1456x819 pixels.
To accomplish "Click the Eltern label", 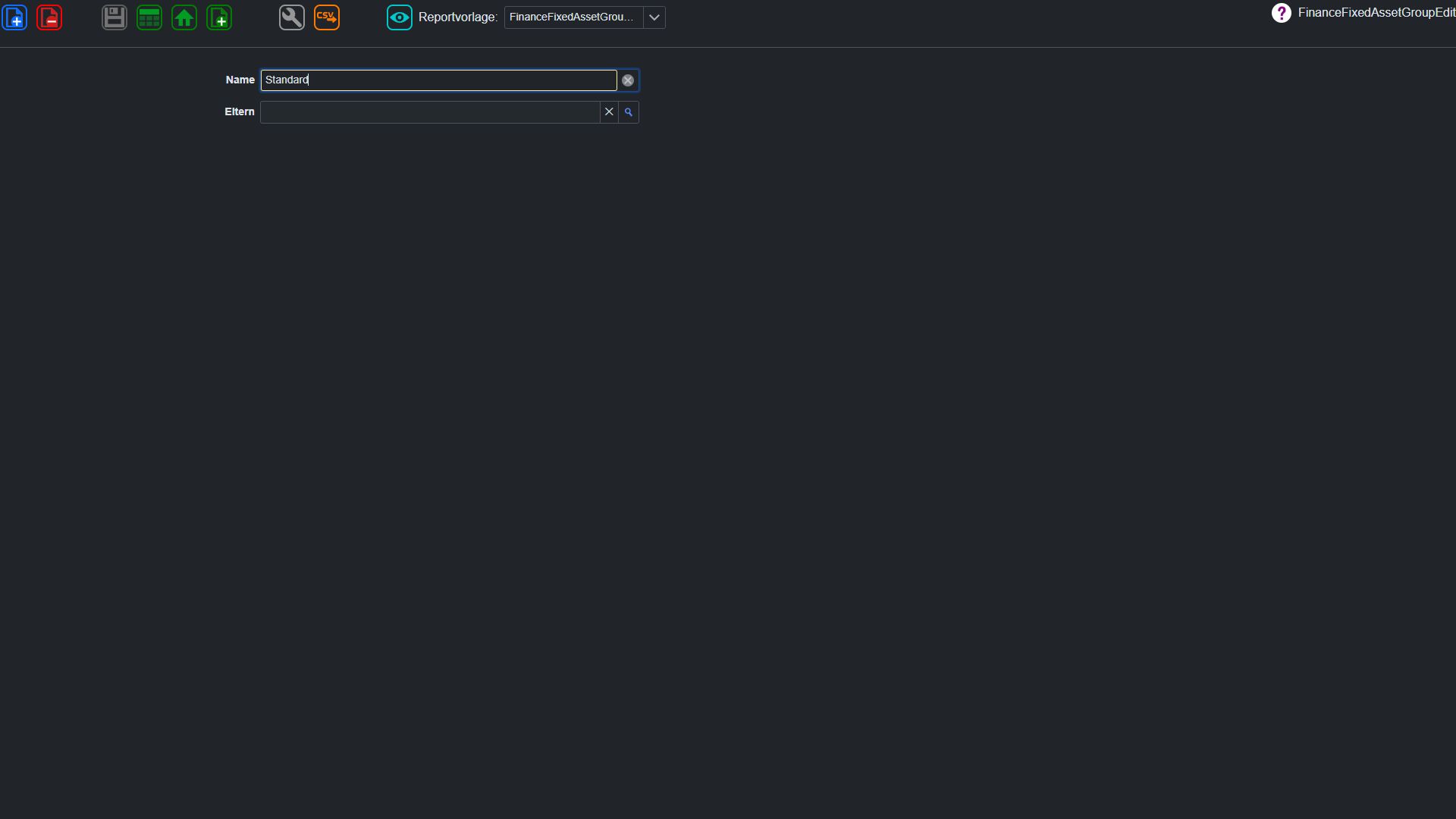I will point(240,111).
